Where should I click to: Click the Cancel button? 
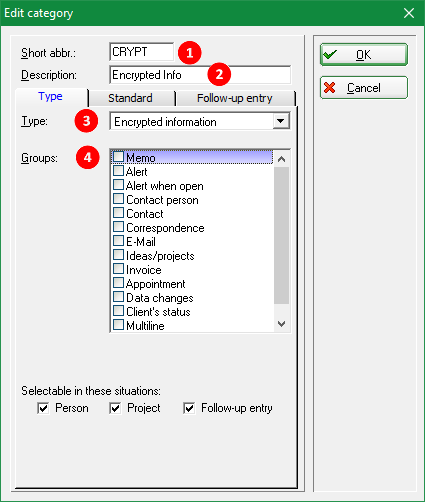364,88
